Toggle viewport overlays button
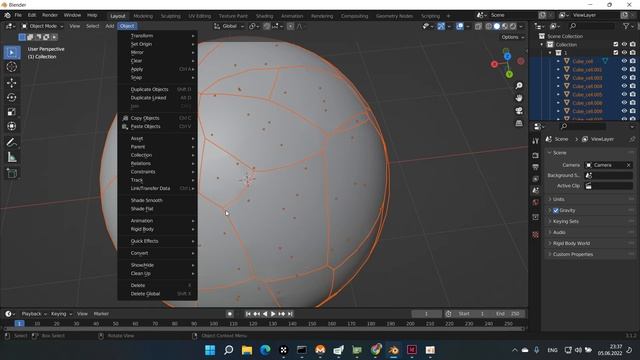Viewport: 640px width, 360px height. click(x=460, y=26)
